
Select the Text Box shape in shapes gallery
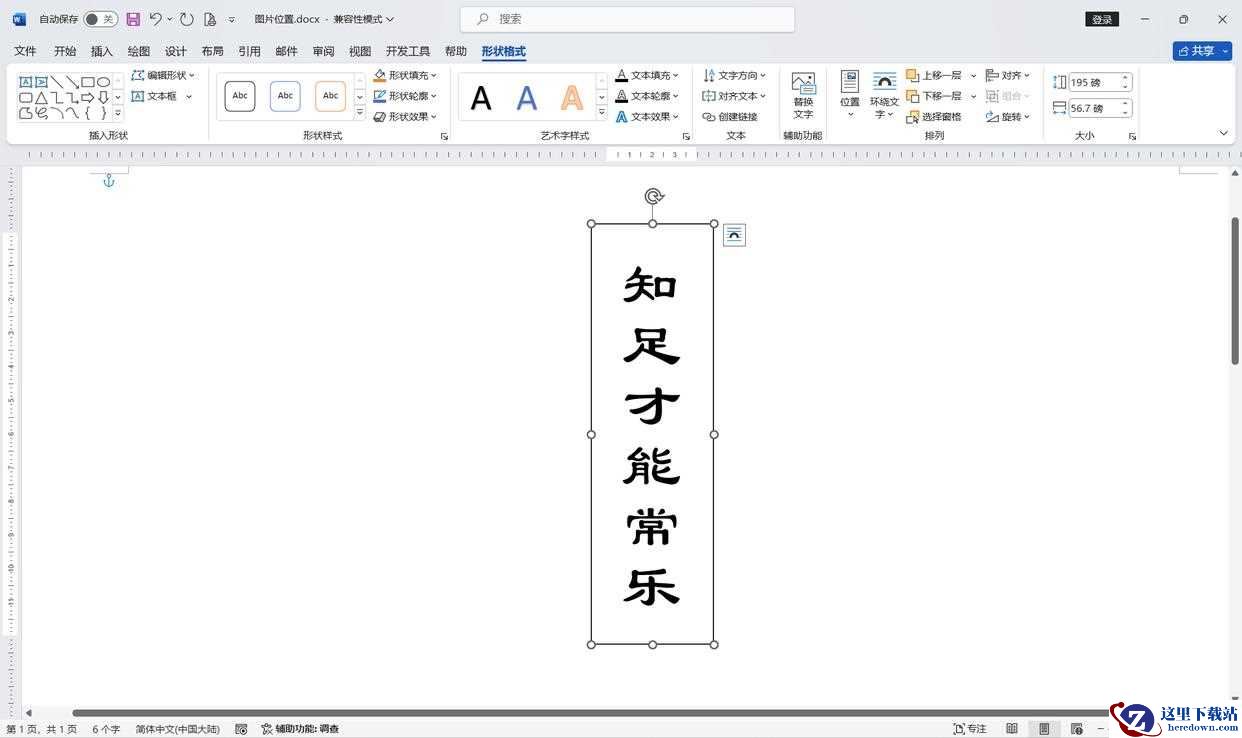pos(26,82)
